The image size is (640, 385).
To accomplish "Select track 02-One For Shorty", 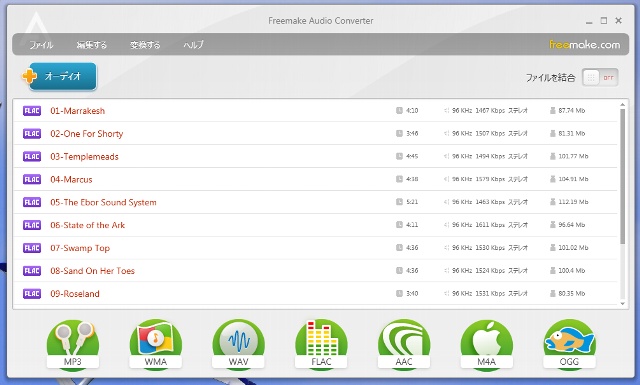I will (x=315, y=133).
